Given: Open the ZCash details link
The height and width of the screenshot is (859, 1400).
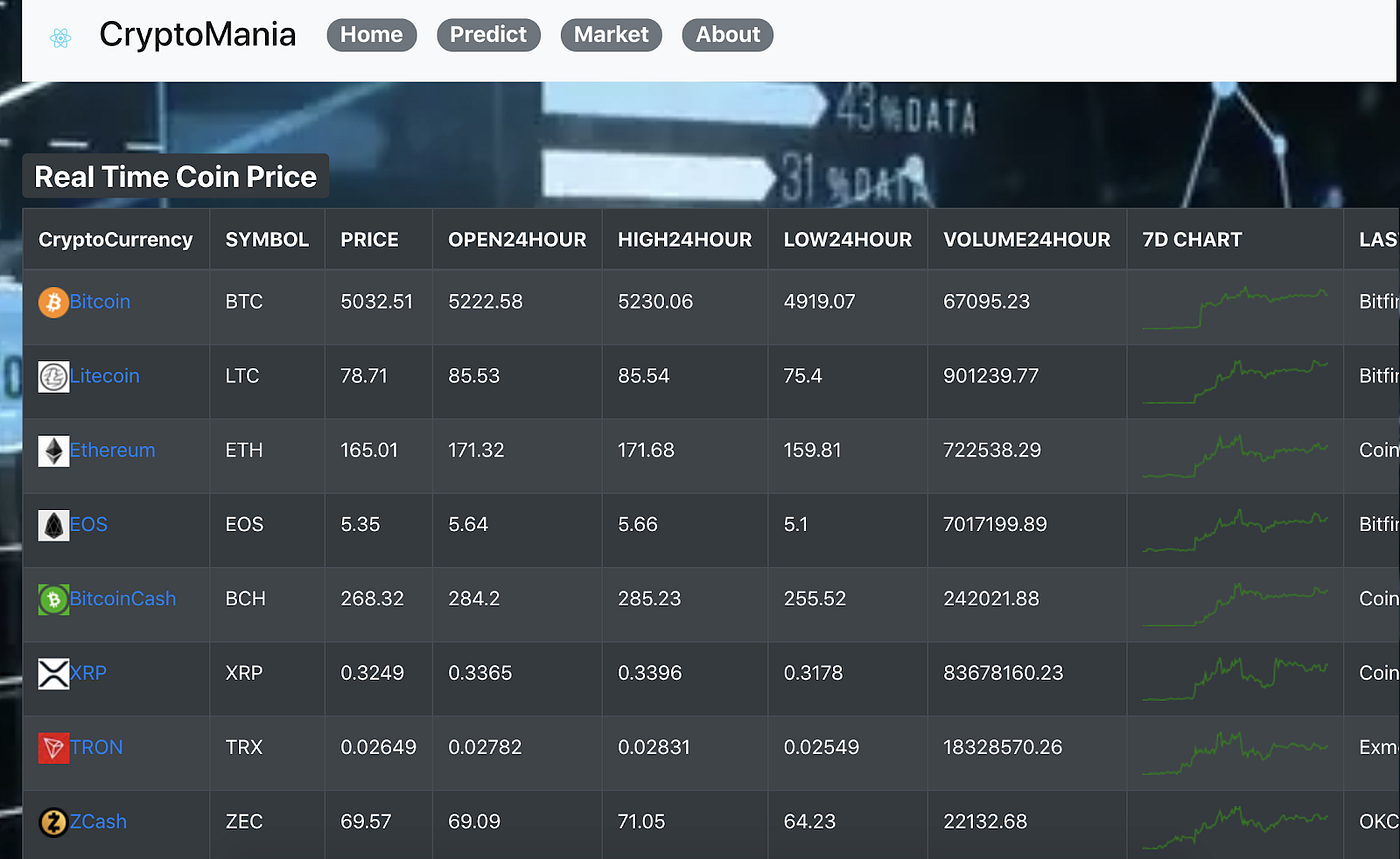Looking at the screenshot, I should coord(98,821).
